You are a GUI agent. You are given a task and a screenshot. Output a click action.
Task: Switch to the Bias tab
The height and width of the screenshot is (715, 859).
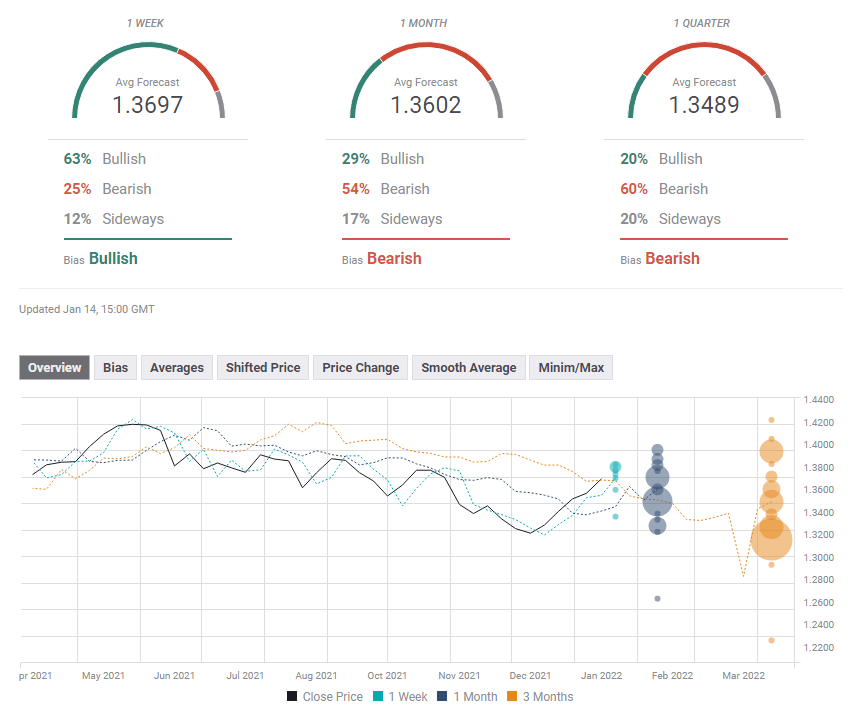[115, 368]
